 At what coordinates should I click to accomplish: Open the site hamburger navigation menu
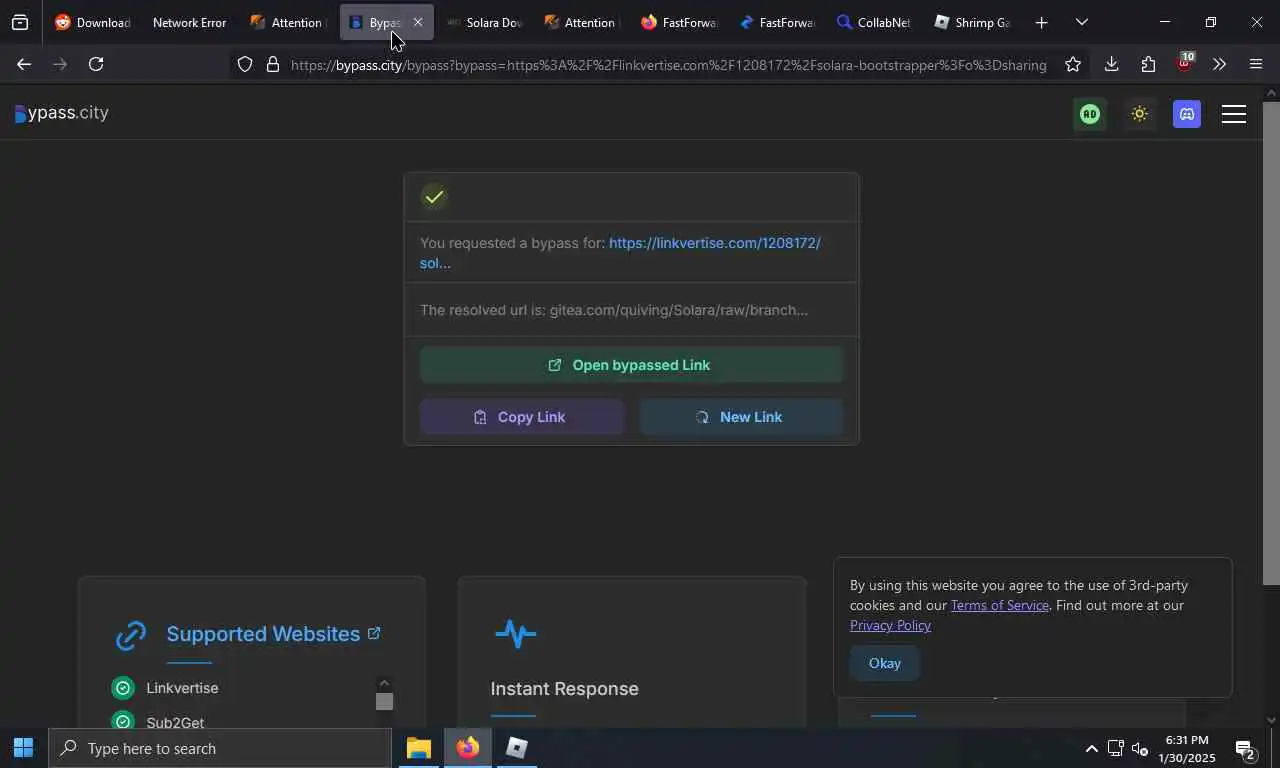click(x=1234, y=114)
